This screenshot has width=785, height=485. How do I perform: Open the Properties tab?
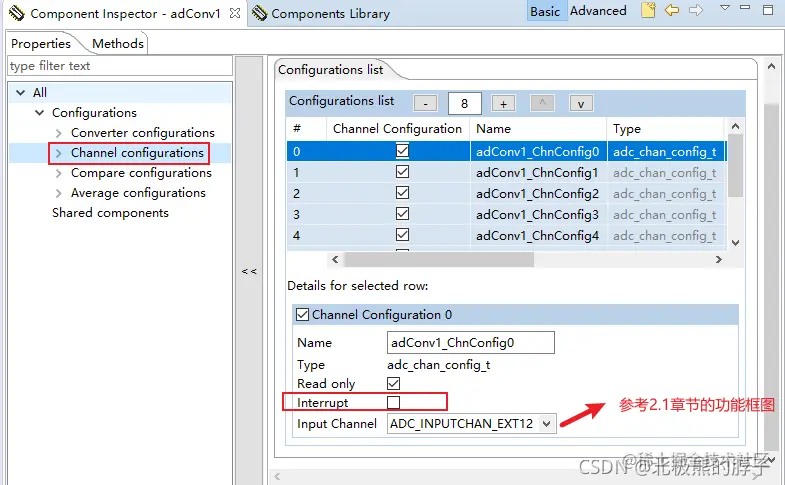[41, 44]
